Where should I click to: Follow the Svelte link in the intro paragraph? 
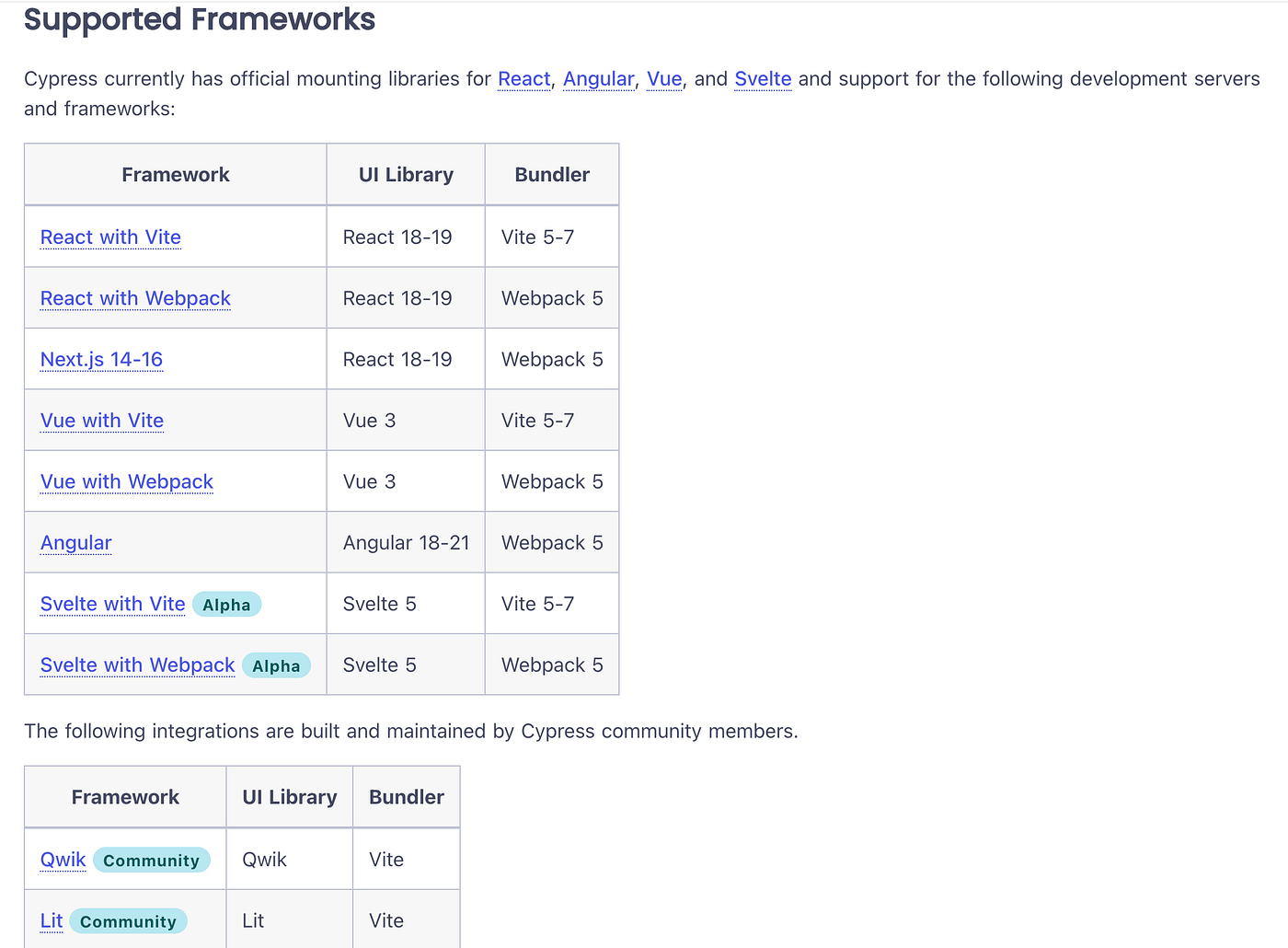[x=763, y=79]
